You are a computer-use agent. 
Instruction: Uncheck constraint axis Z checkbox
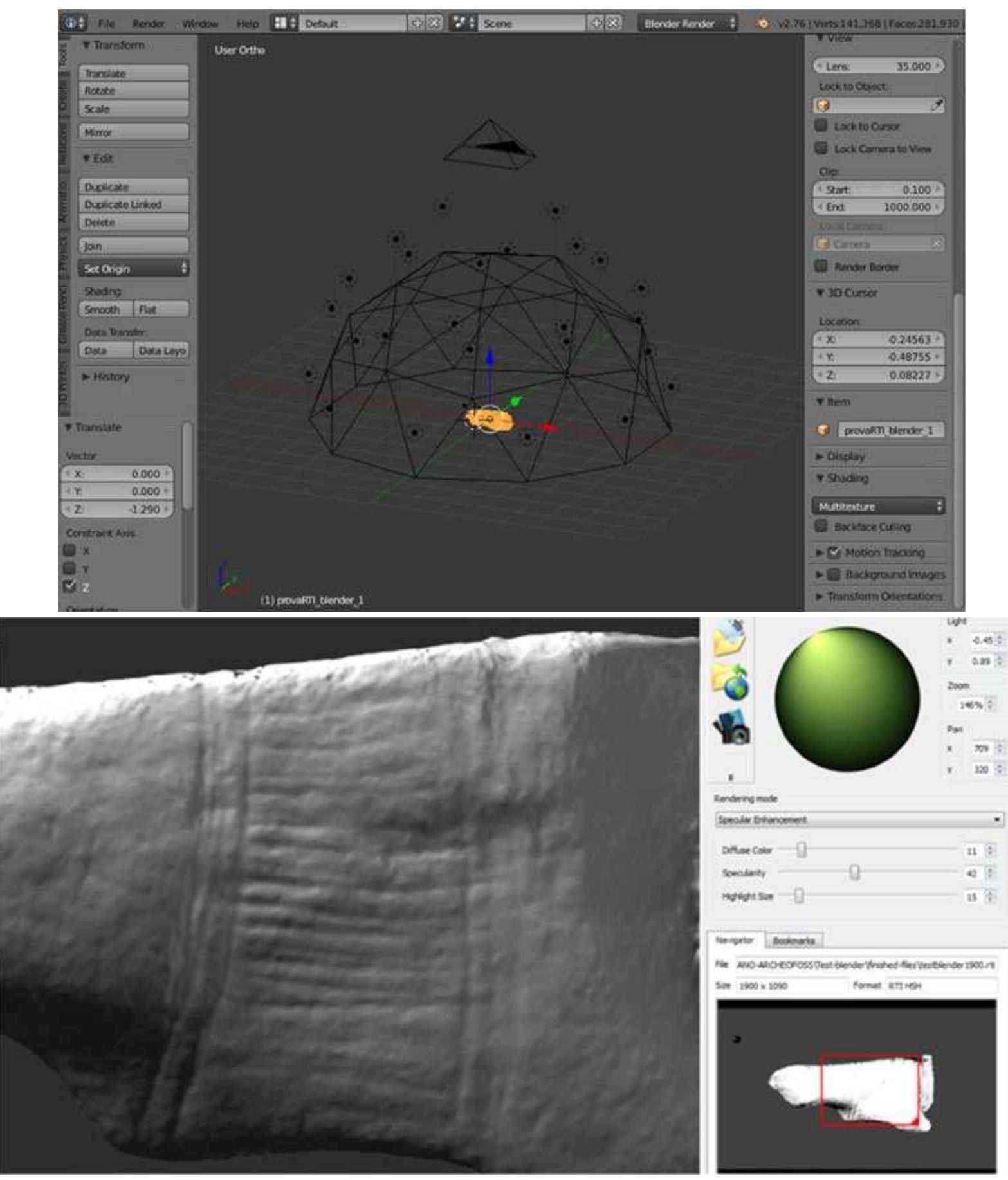69,586
